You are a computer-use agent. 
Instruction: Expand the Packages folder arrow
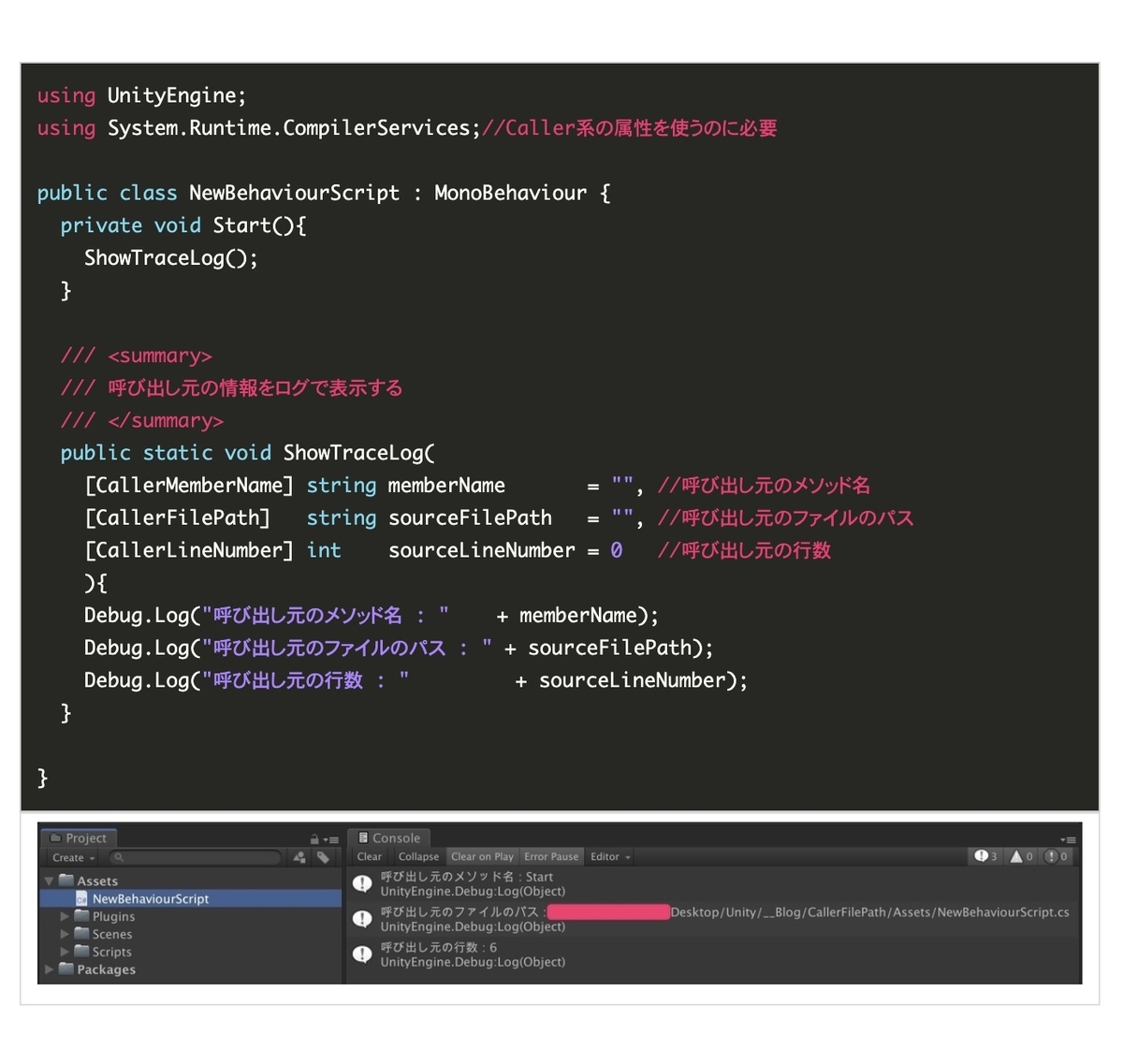coord(49,969)
